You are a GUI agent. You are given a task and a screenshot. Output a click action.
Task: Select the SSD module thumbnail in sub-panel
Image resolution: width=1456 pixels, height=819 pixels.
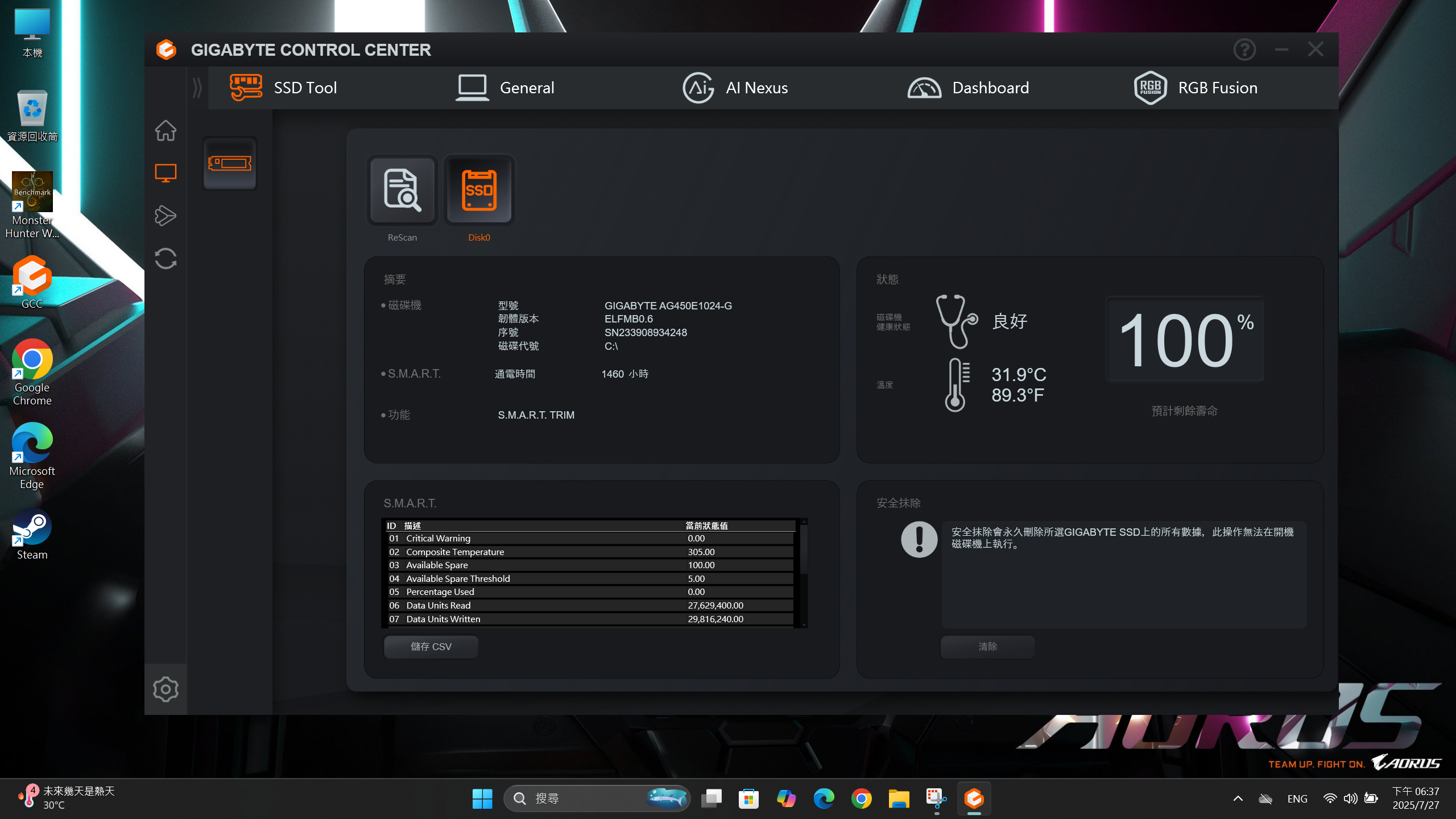pos(230,163)
